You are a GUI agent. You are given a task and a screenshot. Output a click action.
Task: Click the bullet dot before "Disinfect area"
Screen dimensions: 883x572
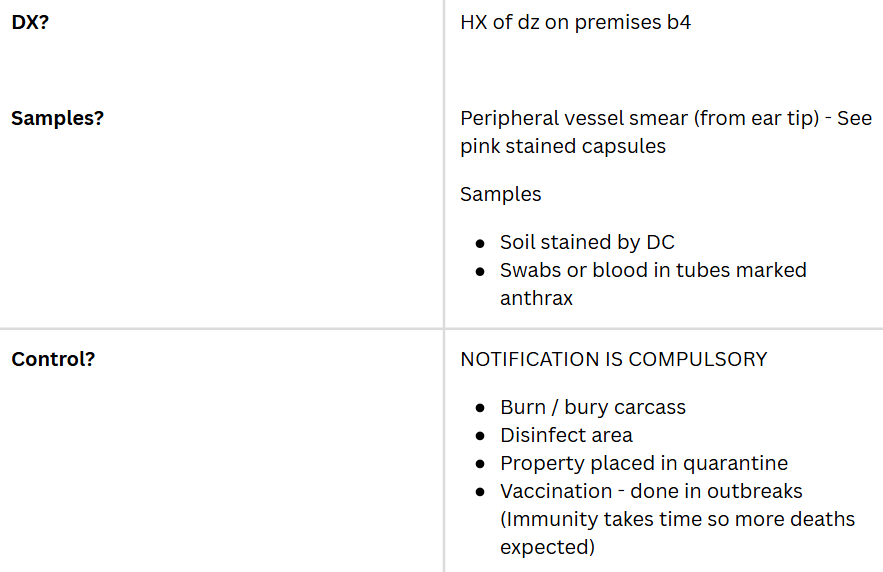click(x=480, y=436)
